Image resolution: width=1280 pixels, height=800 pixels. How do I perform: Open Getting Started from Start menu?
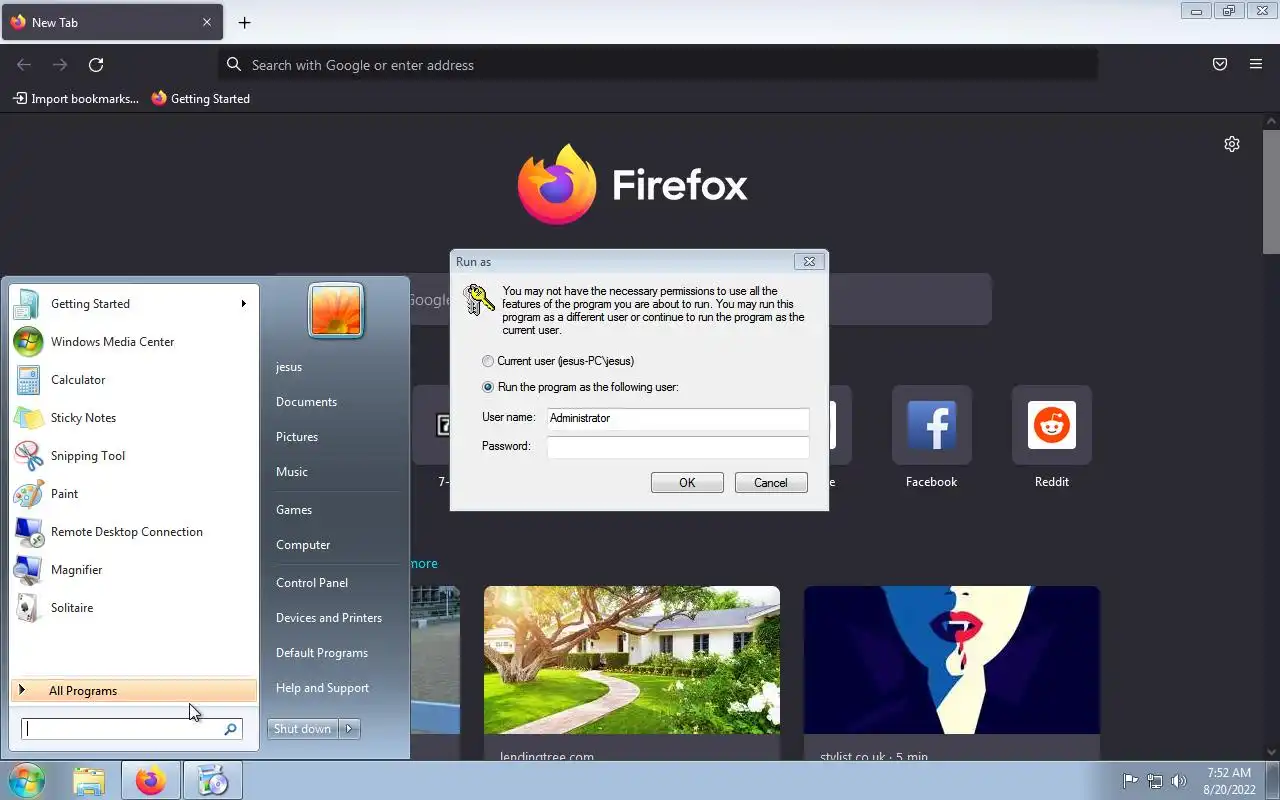click(133, 304)
